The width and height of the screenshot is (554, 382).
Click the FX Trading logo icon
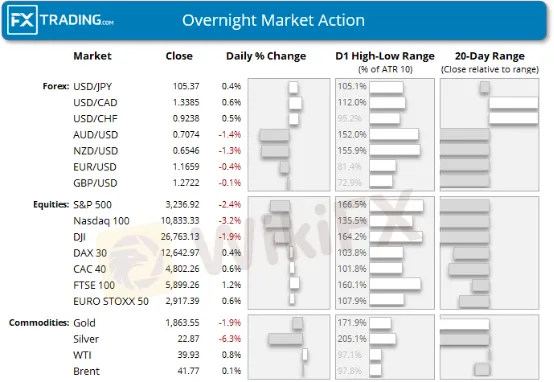[x=22, y=20]
